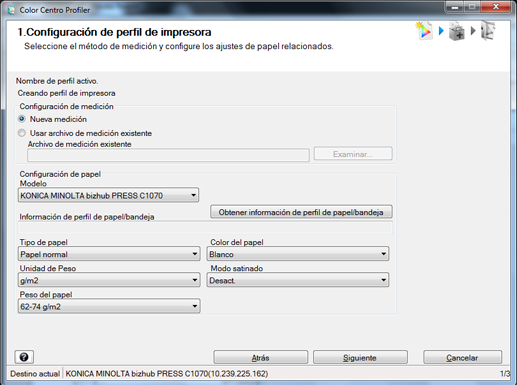Image resolution: width=517 pixels, height=385 pixels.
Task: Open the Peso del papel dropdown
Action: 109,306
